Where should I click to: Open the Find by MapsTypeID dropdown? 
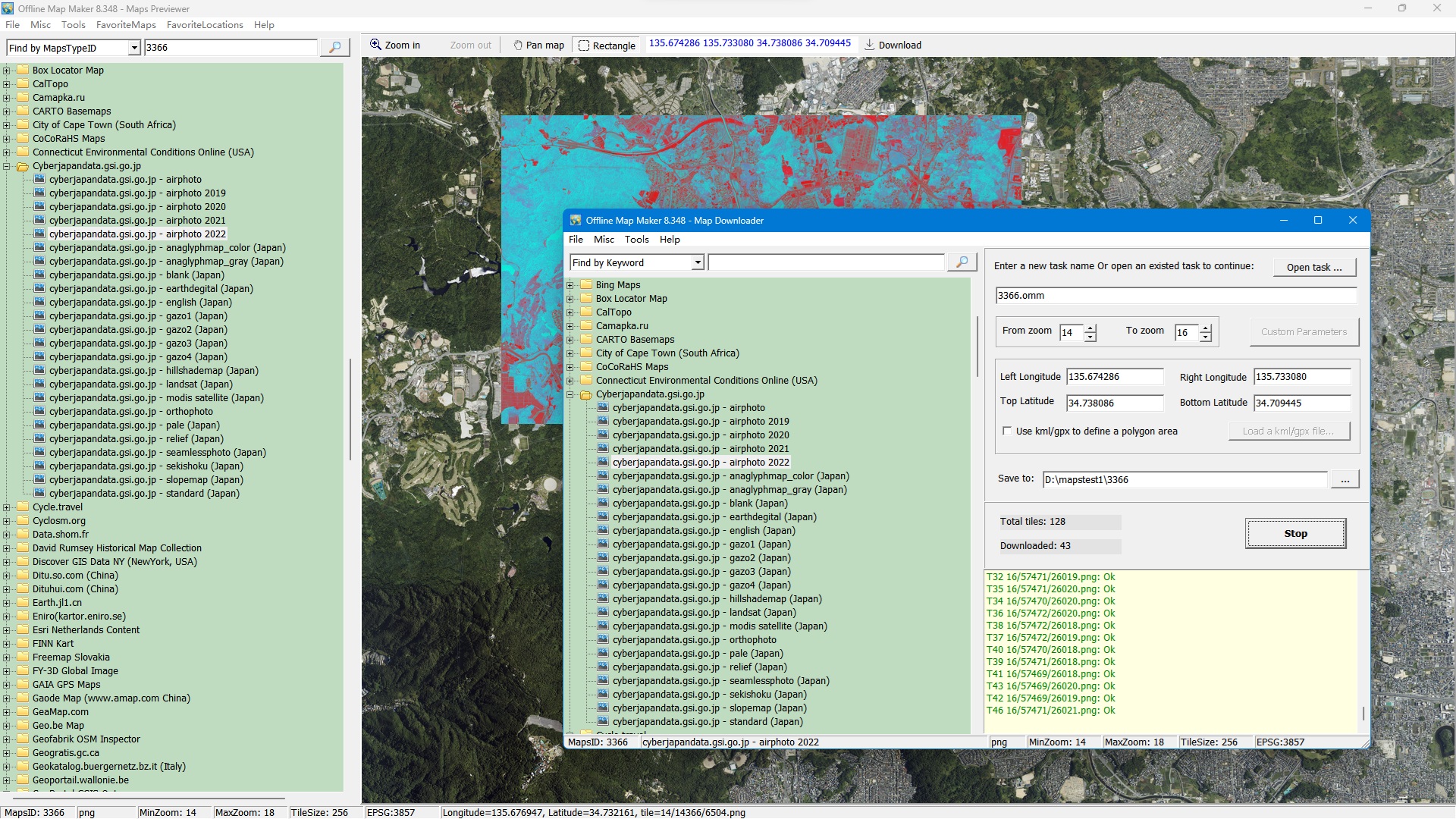point(134,48)
